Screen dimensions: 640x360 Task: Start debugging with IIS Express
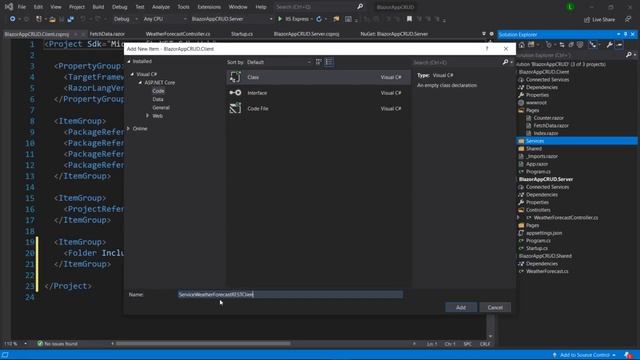pos(293,19)
